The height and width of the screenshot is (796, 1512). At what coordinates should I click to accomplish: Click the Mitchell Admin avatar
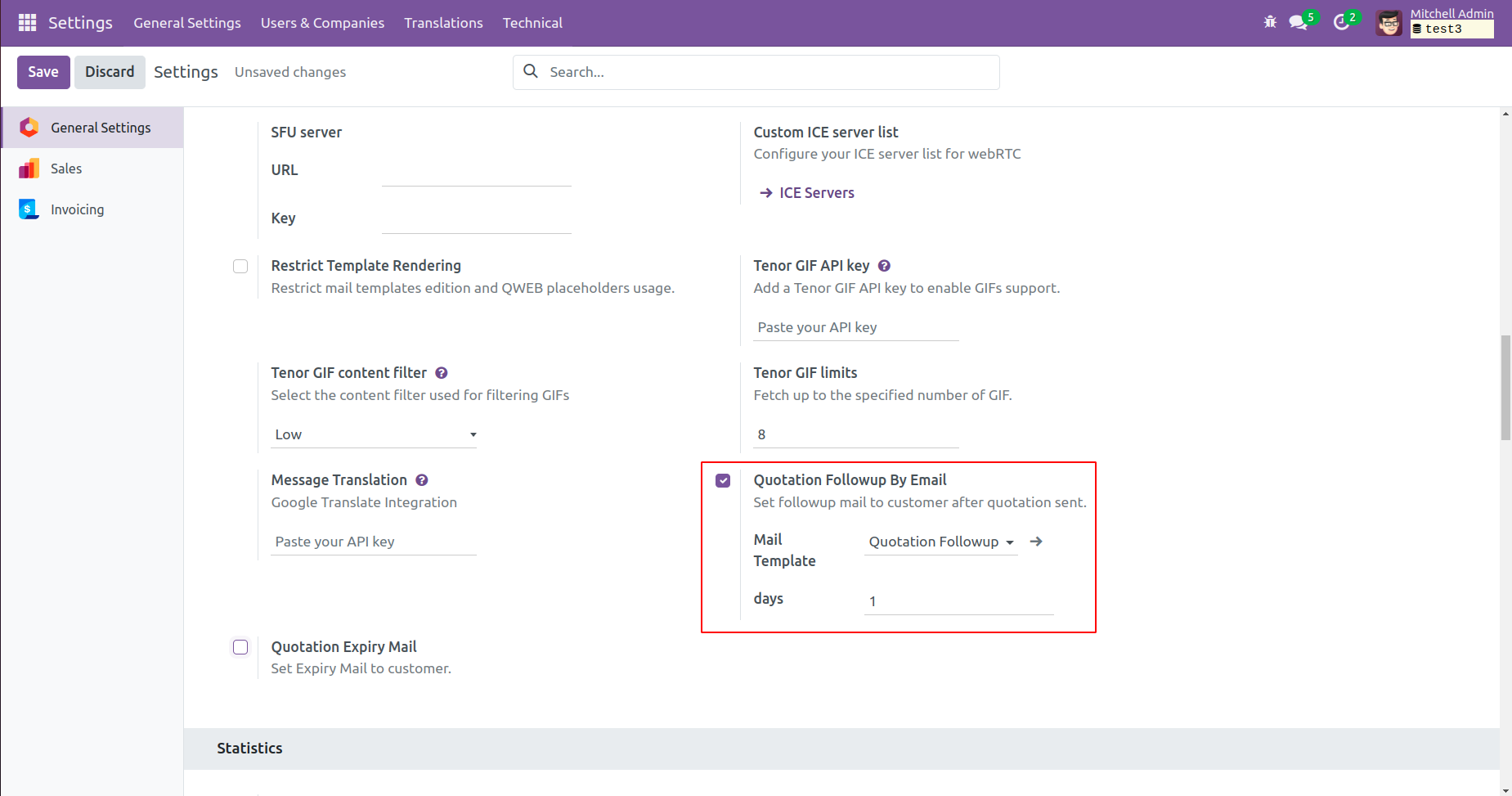tap(1389, 23)
